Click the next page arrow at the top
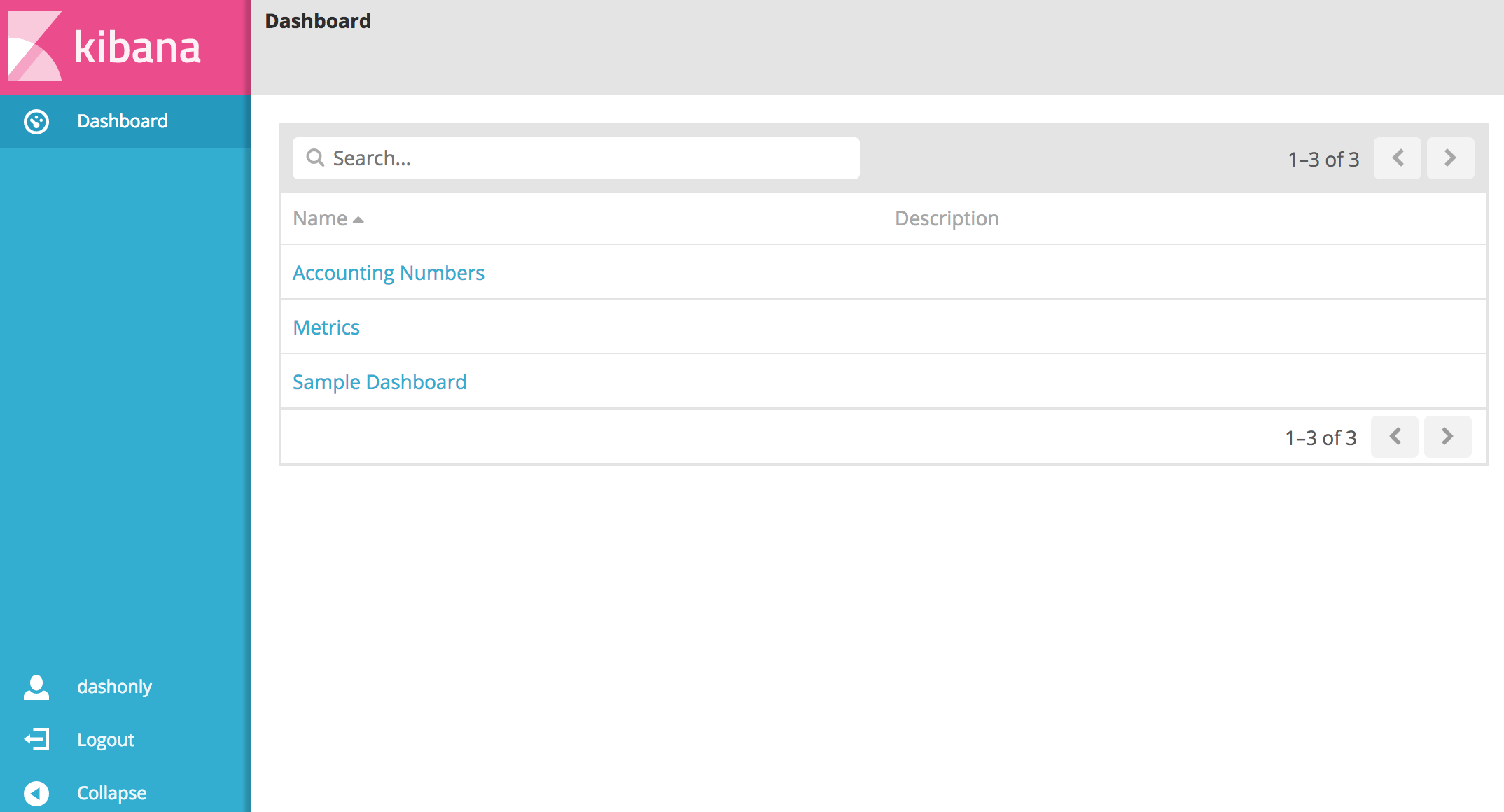The height and width of the screenshot is (812, 1504). [1450, 158]
